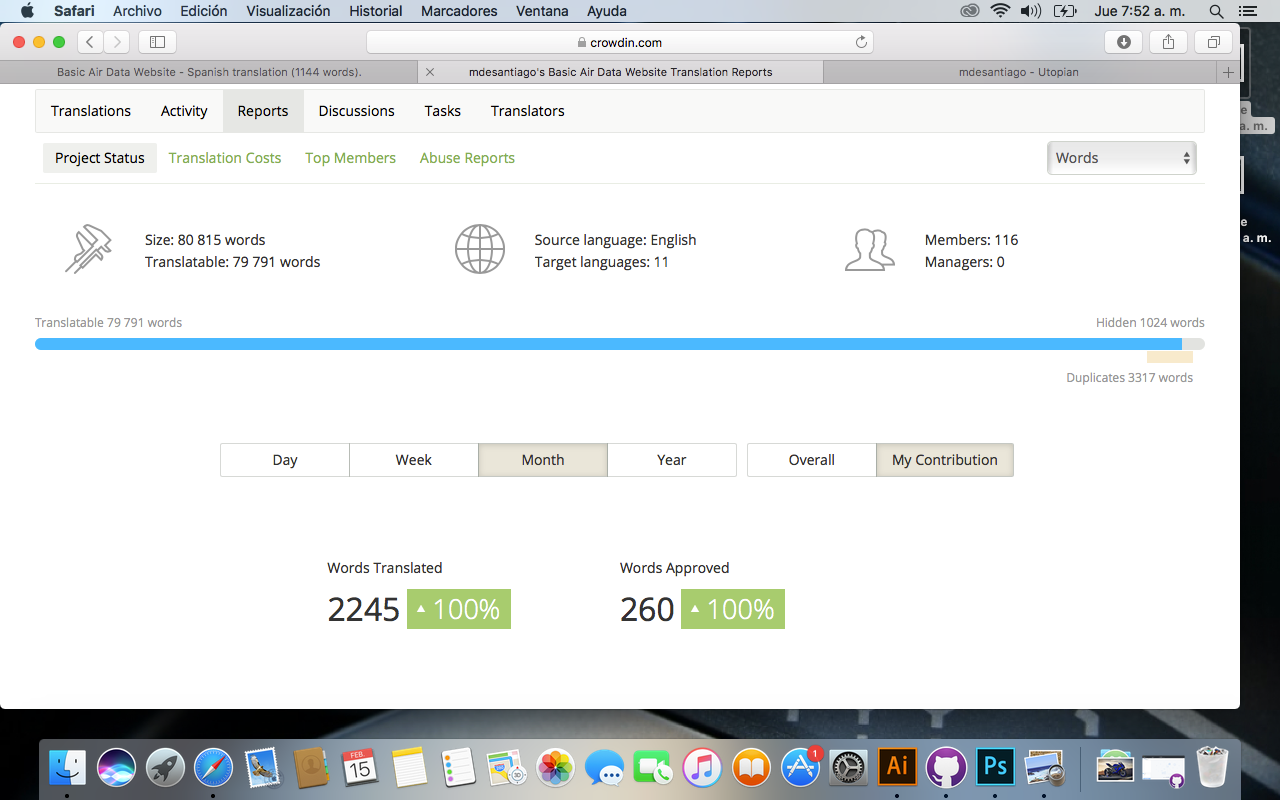Open iTunes in the dock
The height and width of the screenshot is (800, 1280).
pos(702,767)
